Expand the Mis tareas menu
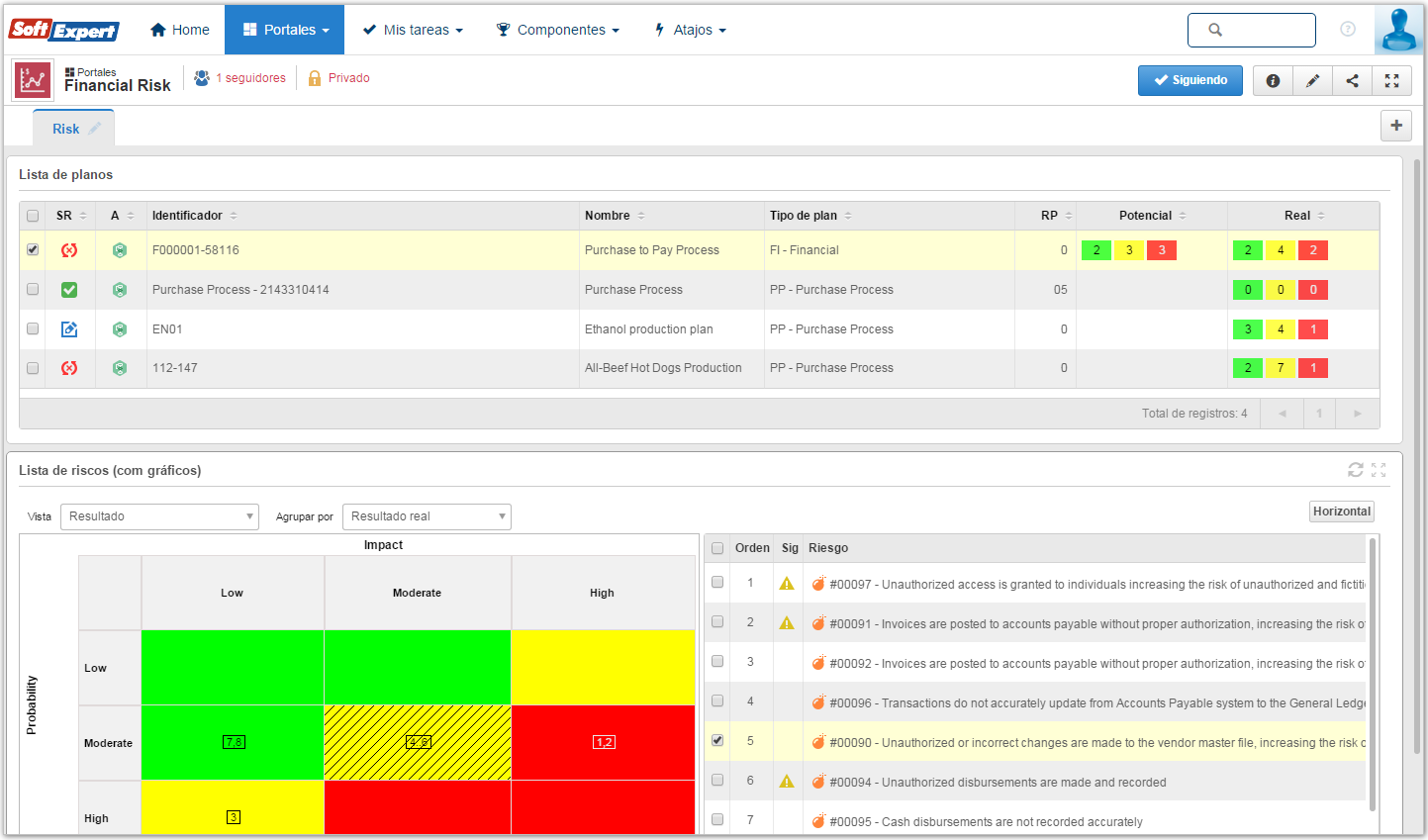Screen dimensions: 1428x840 click(x=413, y=30)
